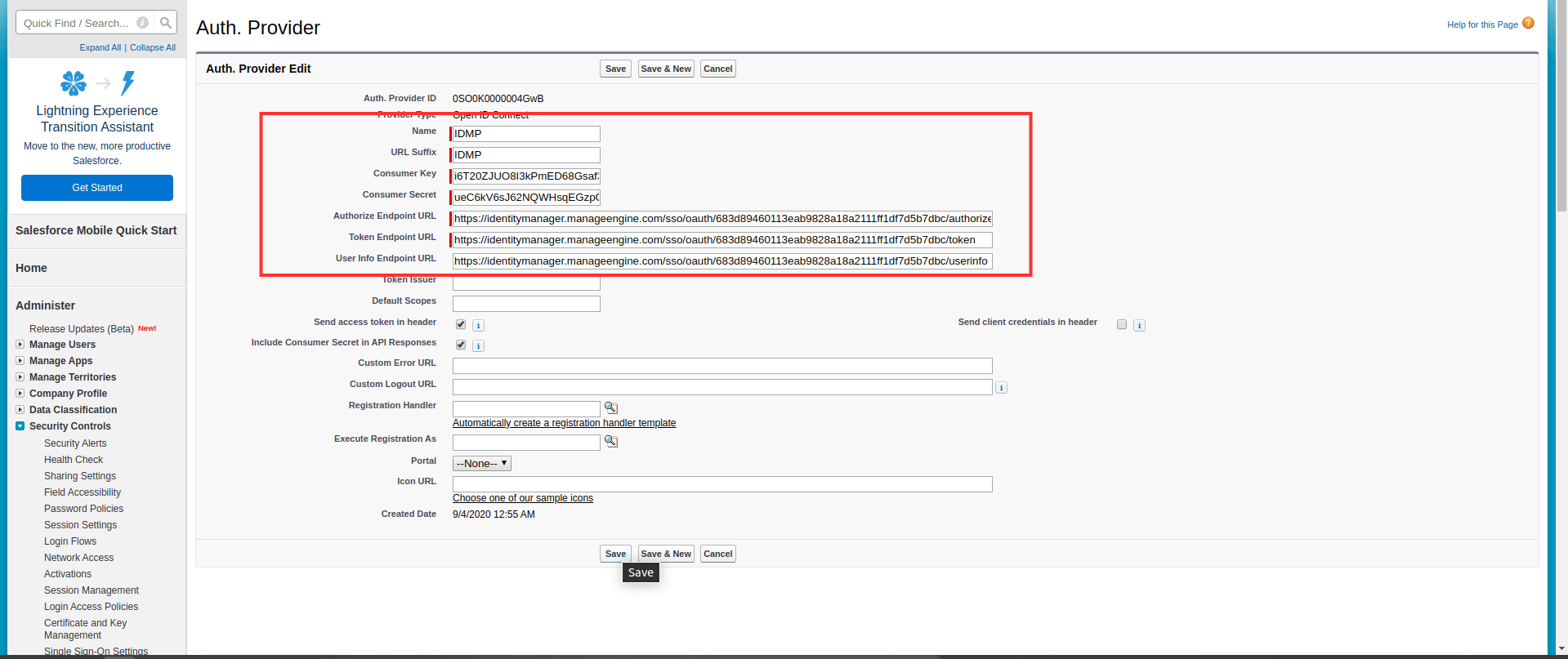Viewport: 1568px width, 659px height.
Task: Click the Icon URL input field
Action: pos(722,484)
